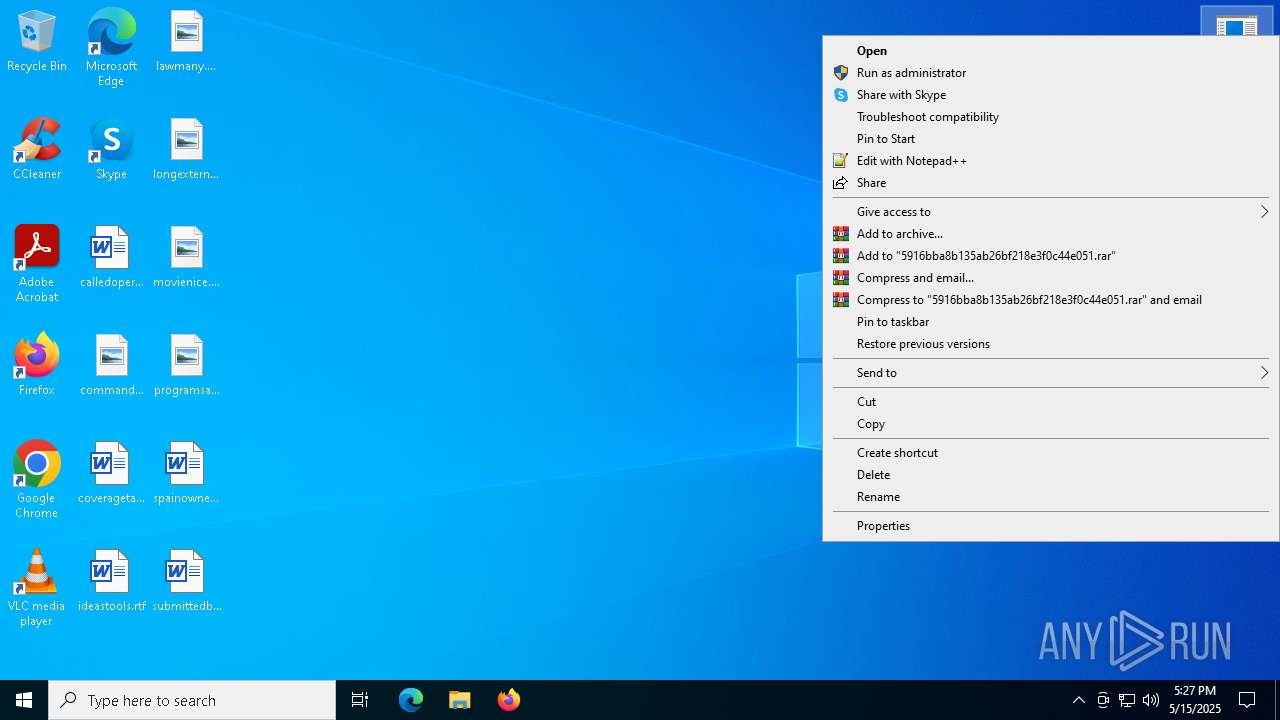Choose Run as administrator
This screenshot has width=1280, height=720.
(1050, 73)
